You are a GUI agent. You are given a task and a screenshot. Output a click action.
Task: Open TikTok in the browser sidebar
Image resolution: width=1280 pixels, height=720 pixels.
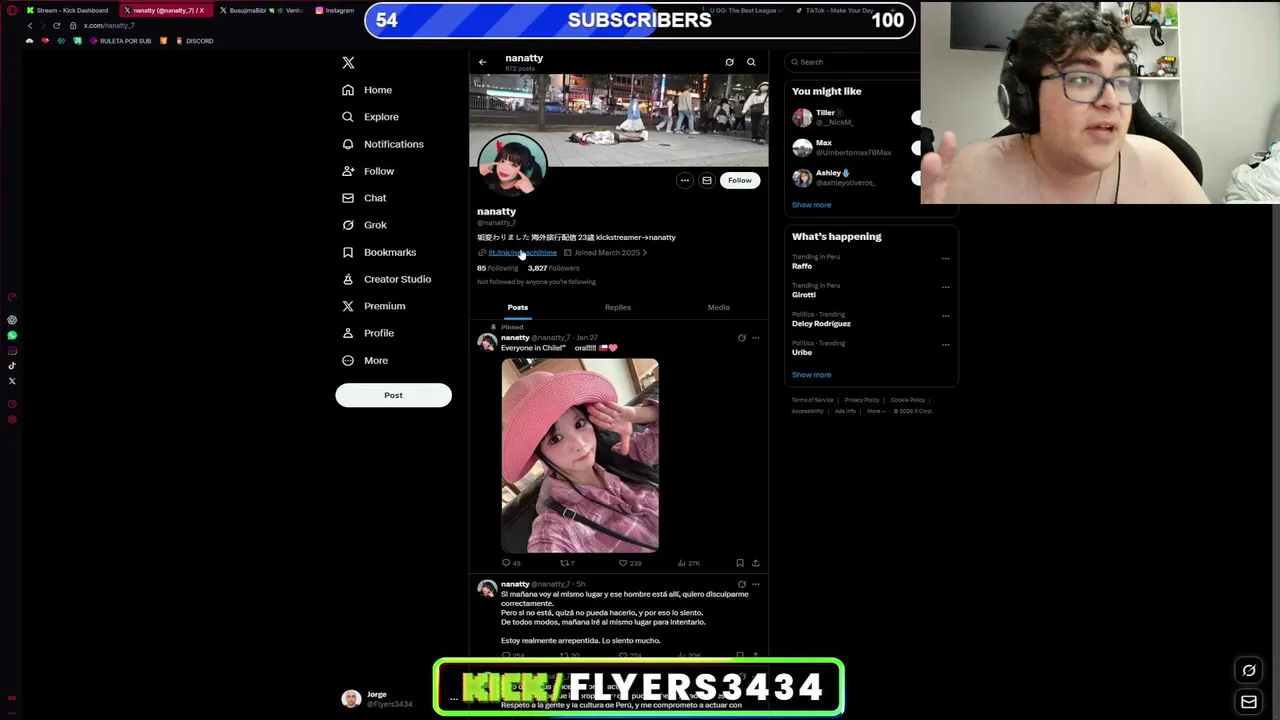12,366
